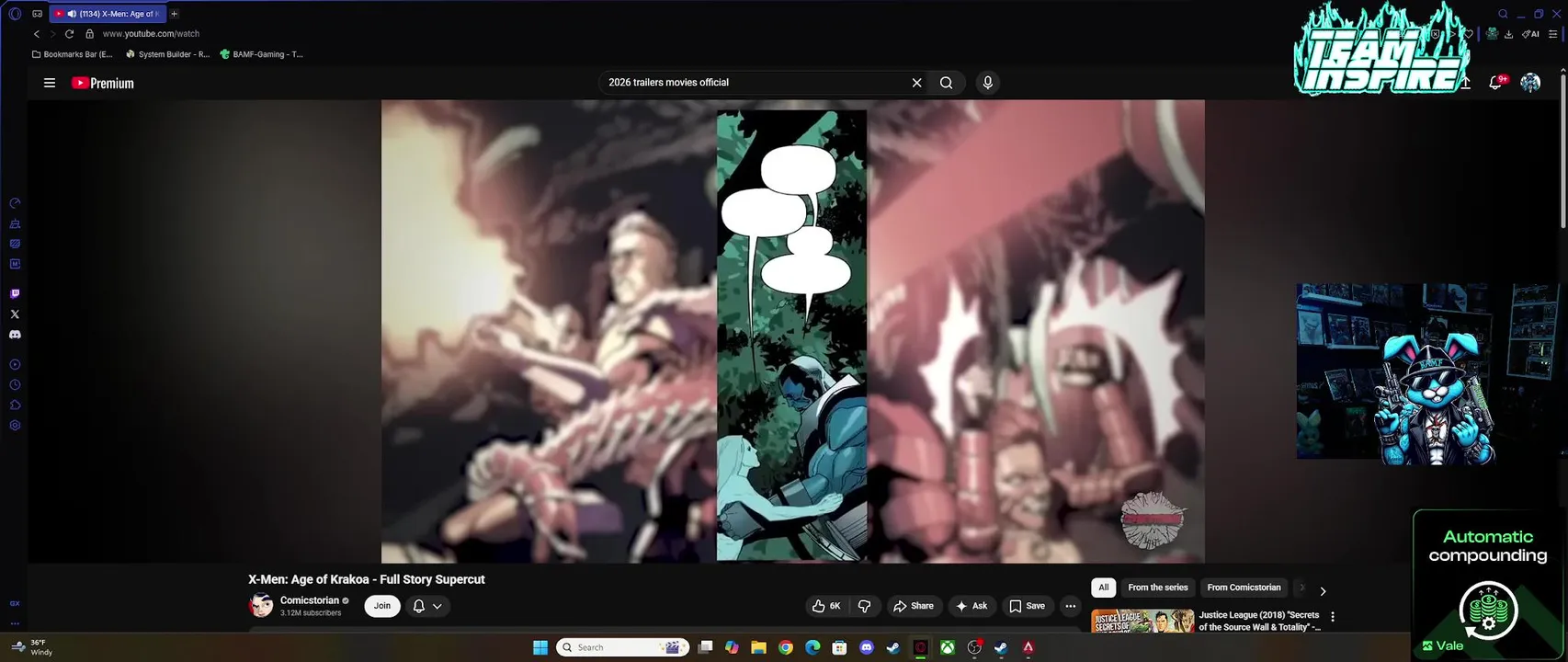Viewport: 1568px width, 662px height.
Task: Join the Comicstorian channel
Action: point(382,606)
